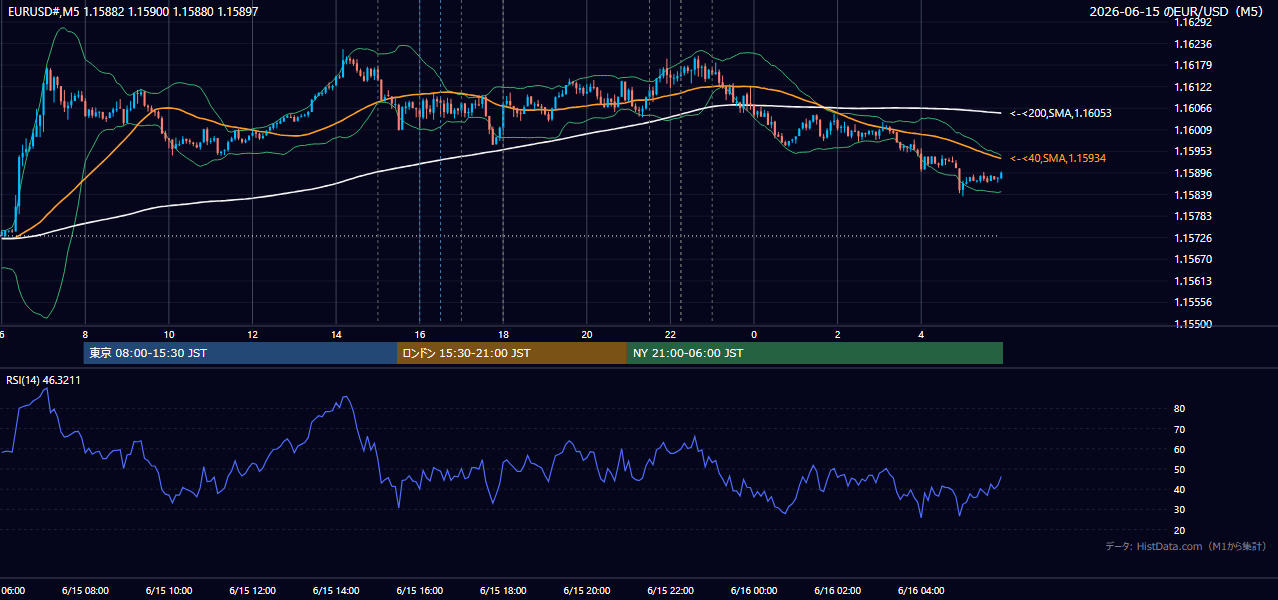This screenshot has width=1278, height=600.
Task: Click hour label 14 under the price chart
Action: 336,334
